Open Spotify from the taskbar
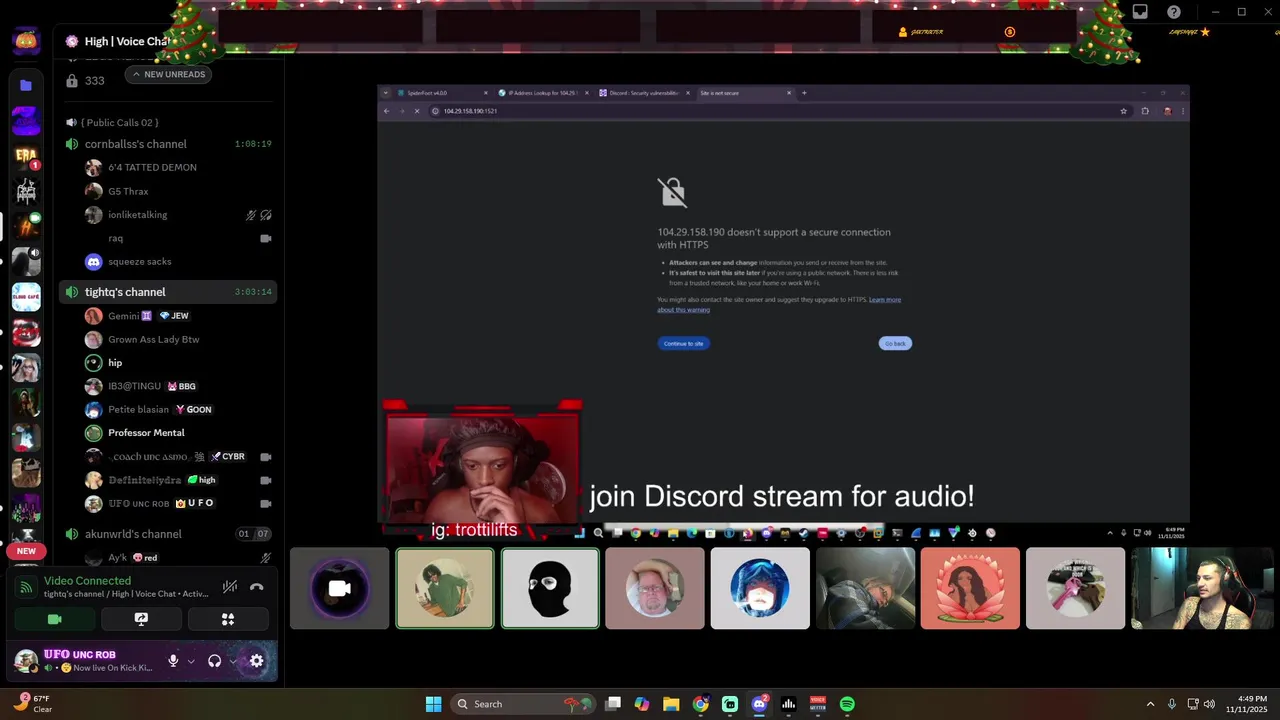 [847, 704]
